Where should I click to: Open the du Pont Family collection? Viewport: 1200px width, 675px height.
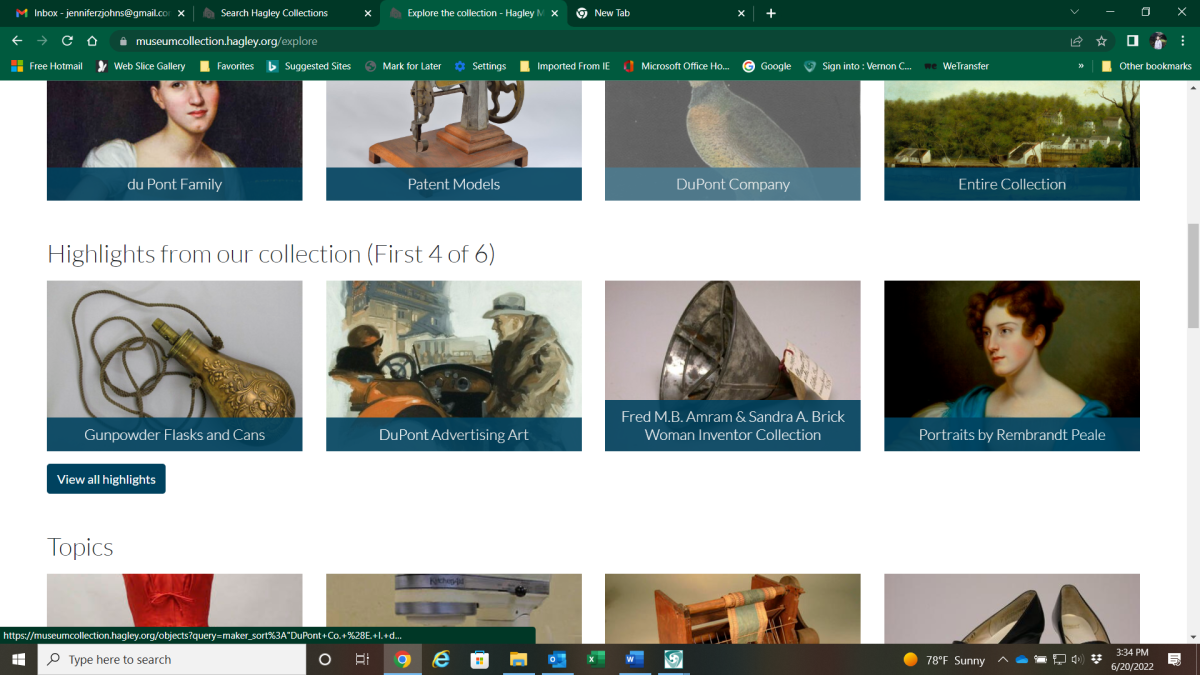tap(175, 141)
